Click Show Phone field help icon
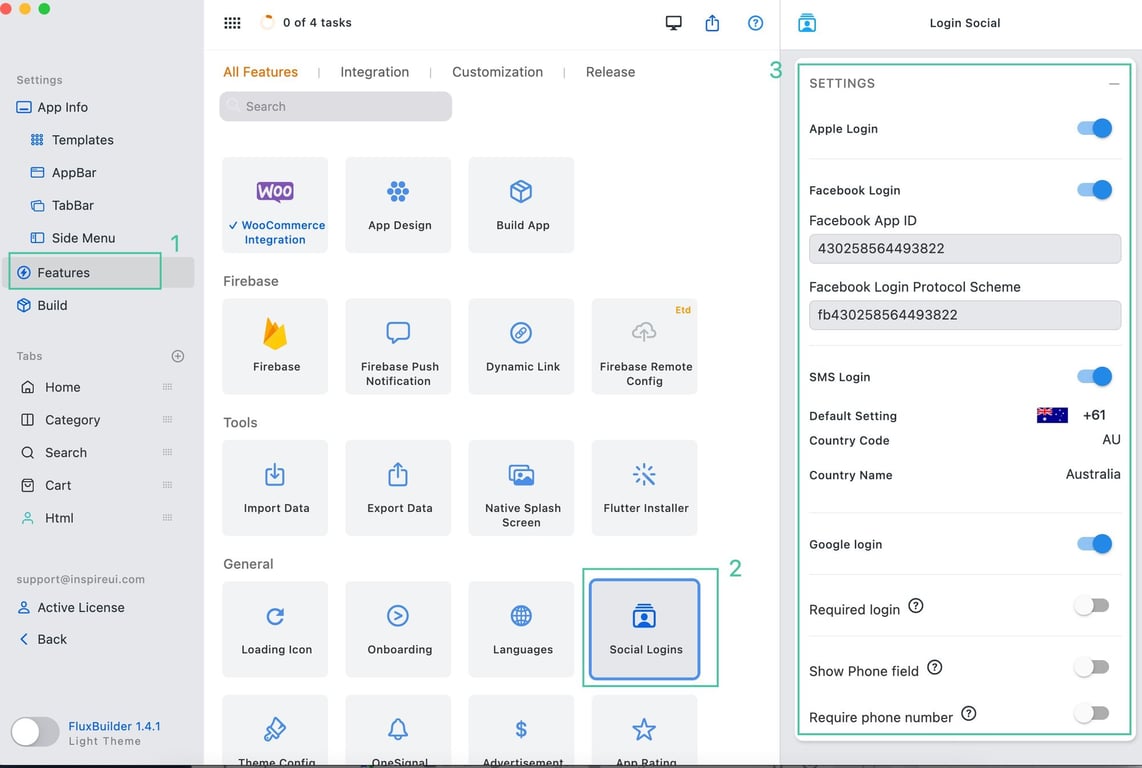Viewport: 1142px width, 768px height. (x=935, y=667)
